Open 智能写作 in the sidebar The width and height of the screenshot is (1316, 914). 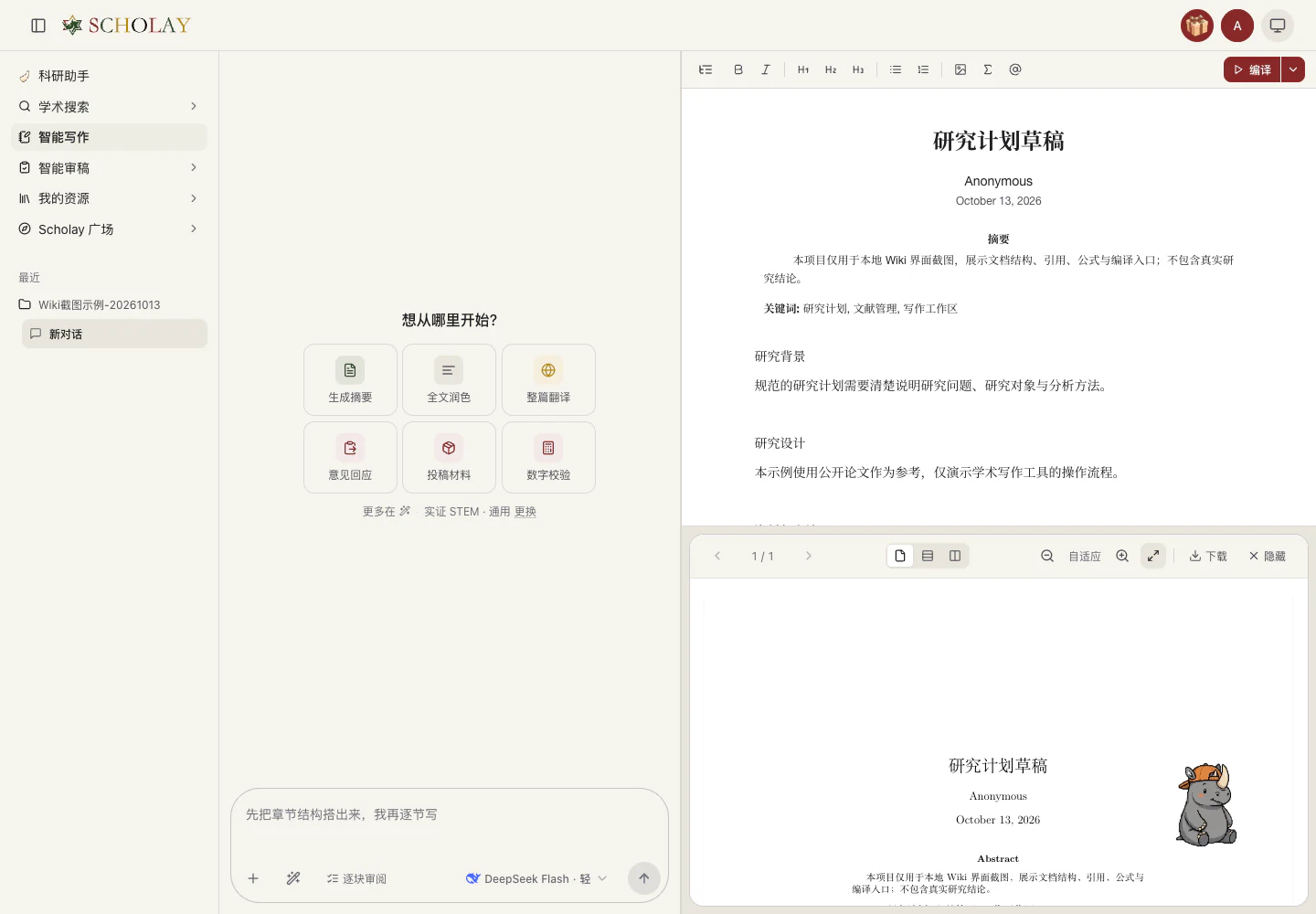click(x=109, y=137)
